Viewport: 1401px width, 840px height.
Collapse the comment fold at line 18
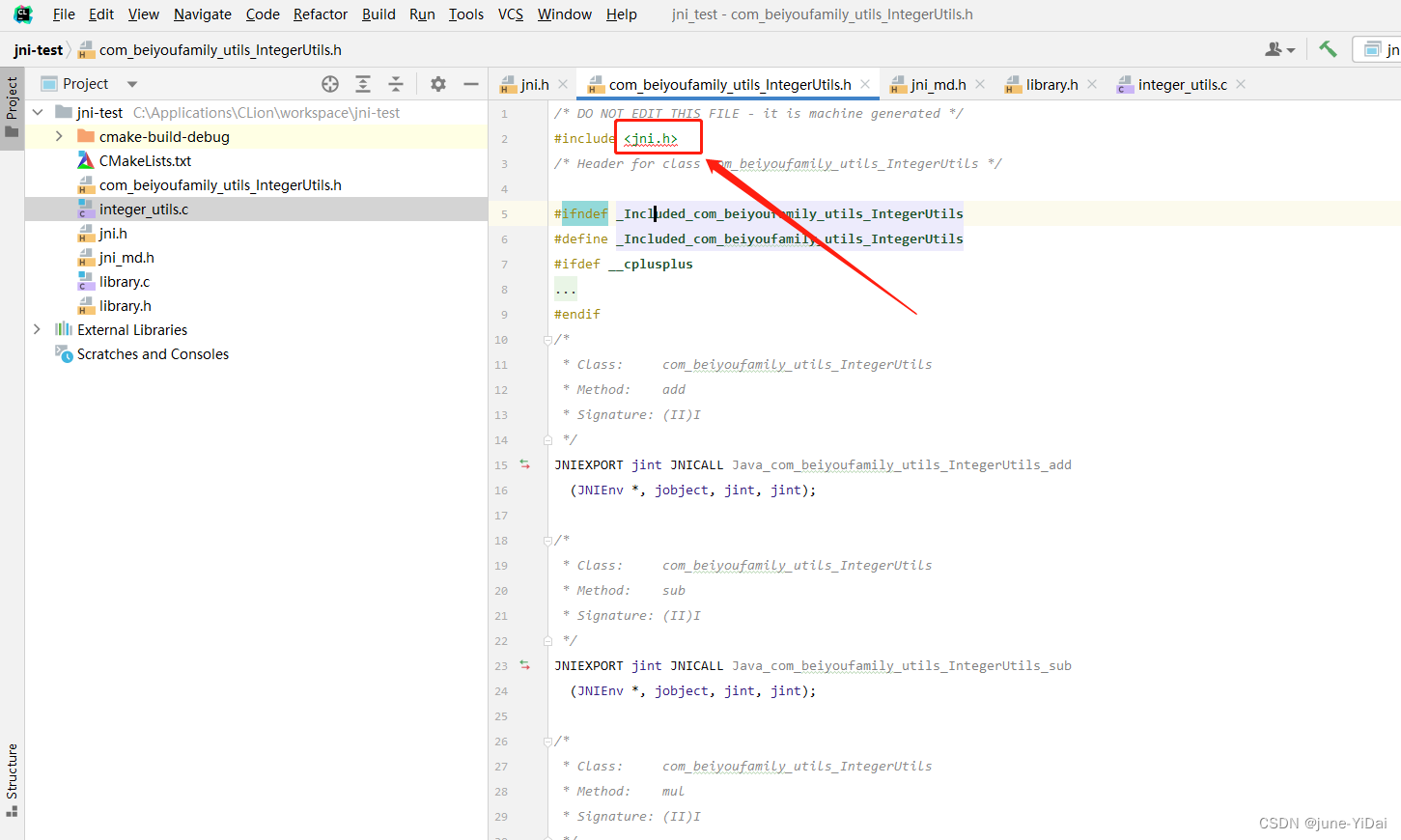tap(547, 541)
